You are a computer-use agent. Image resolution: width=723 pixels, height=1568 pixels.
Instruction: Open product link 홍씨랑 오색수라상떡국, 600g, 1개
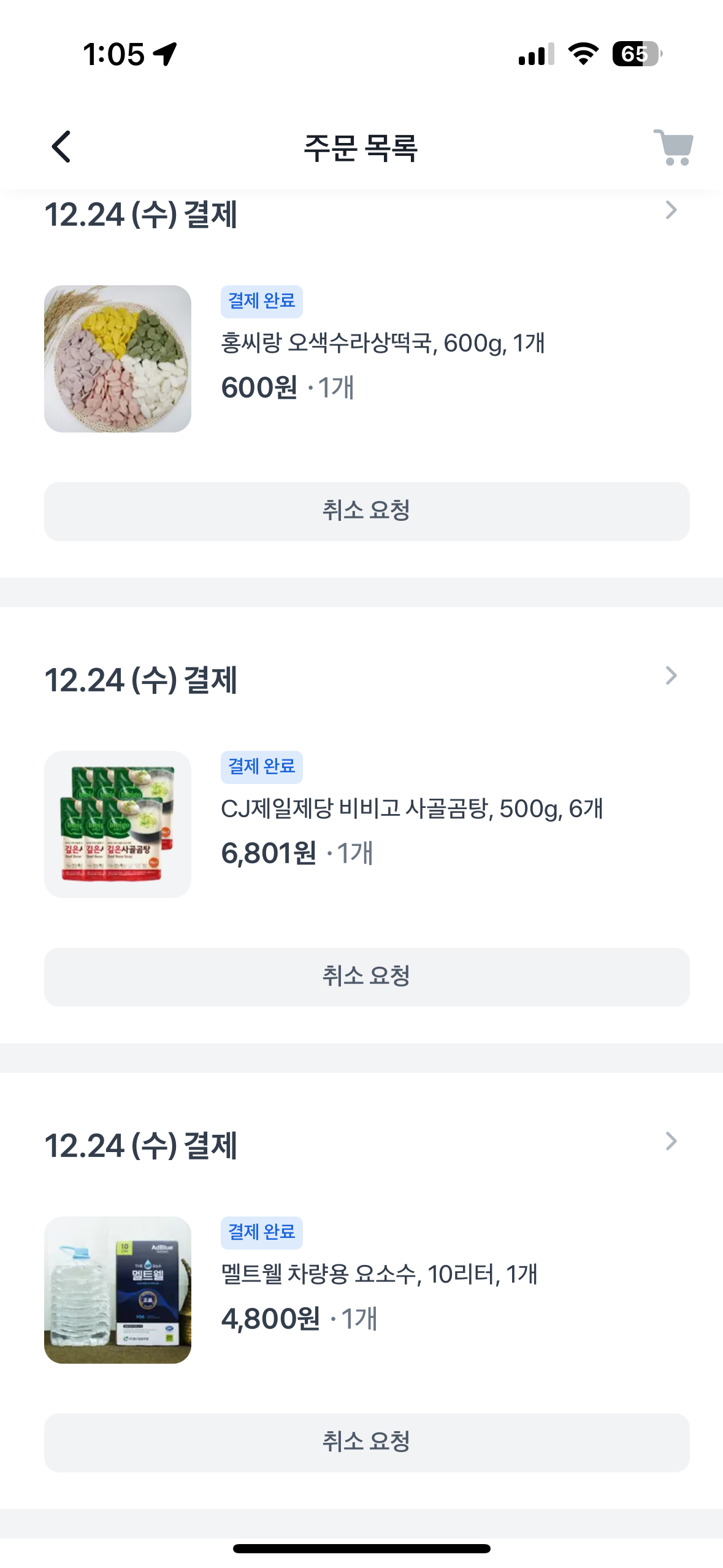click(383, 344)
